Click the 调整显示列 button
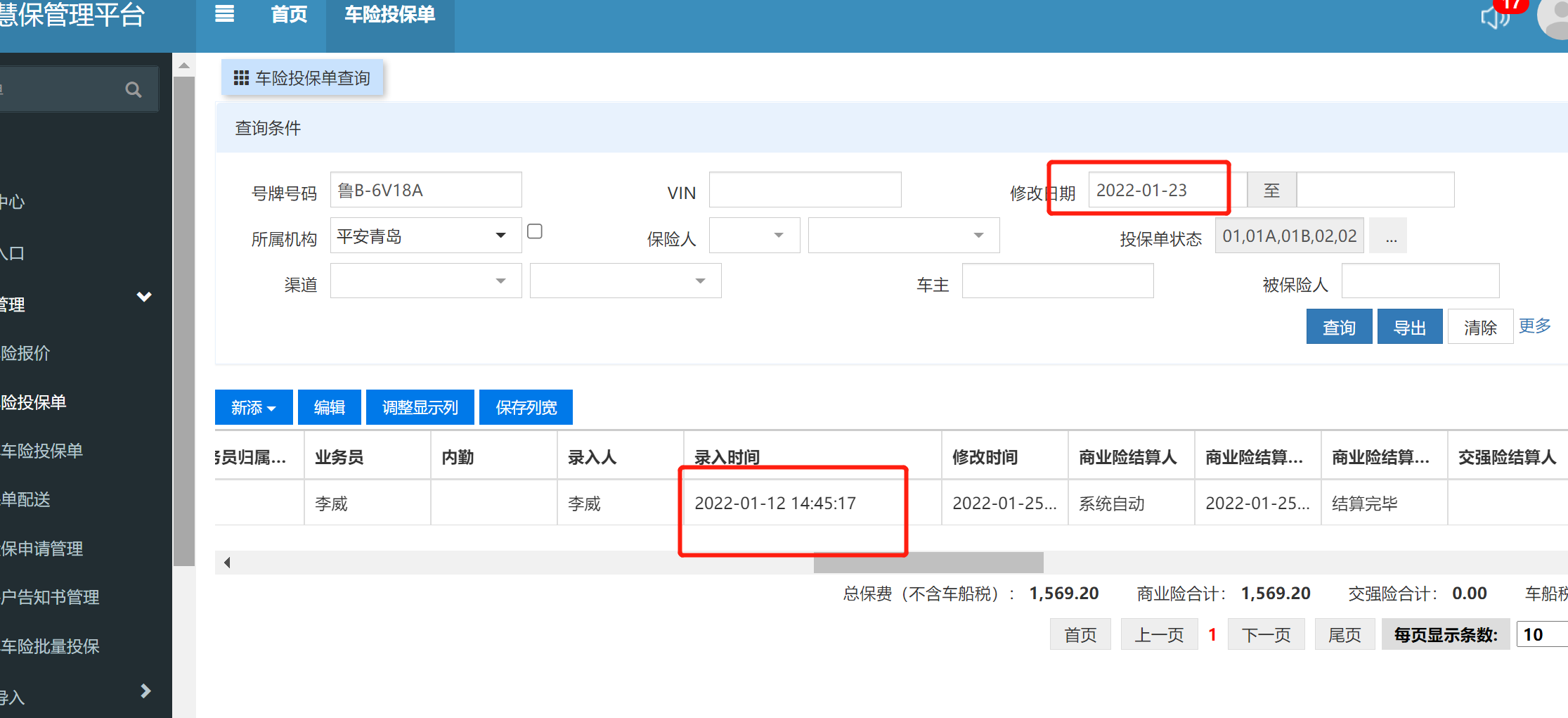 [420, 407]
